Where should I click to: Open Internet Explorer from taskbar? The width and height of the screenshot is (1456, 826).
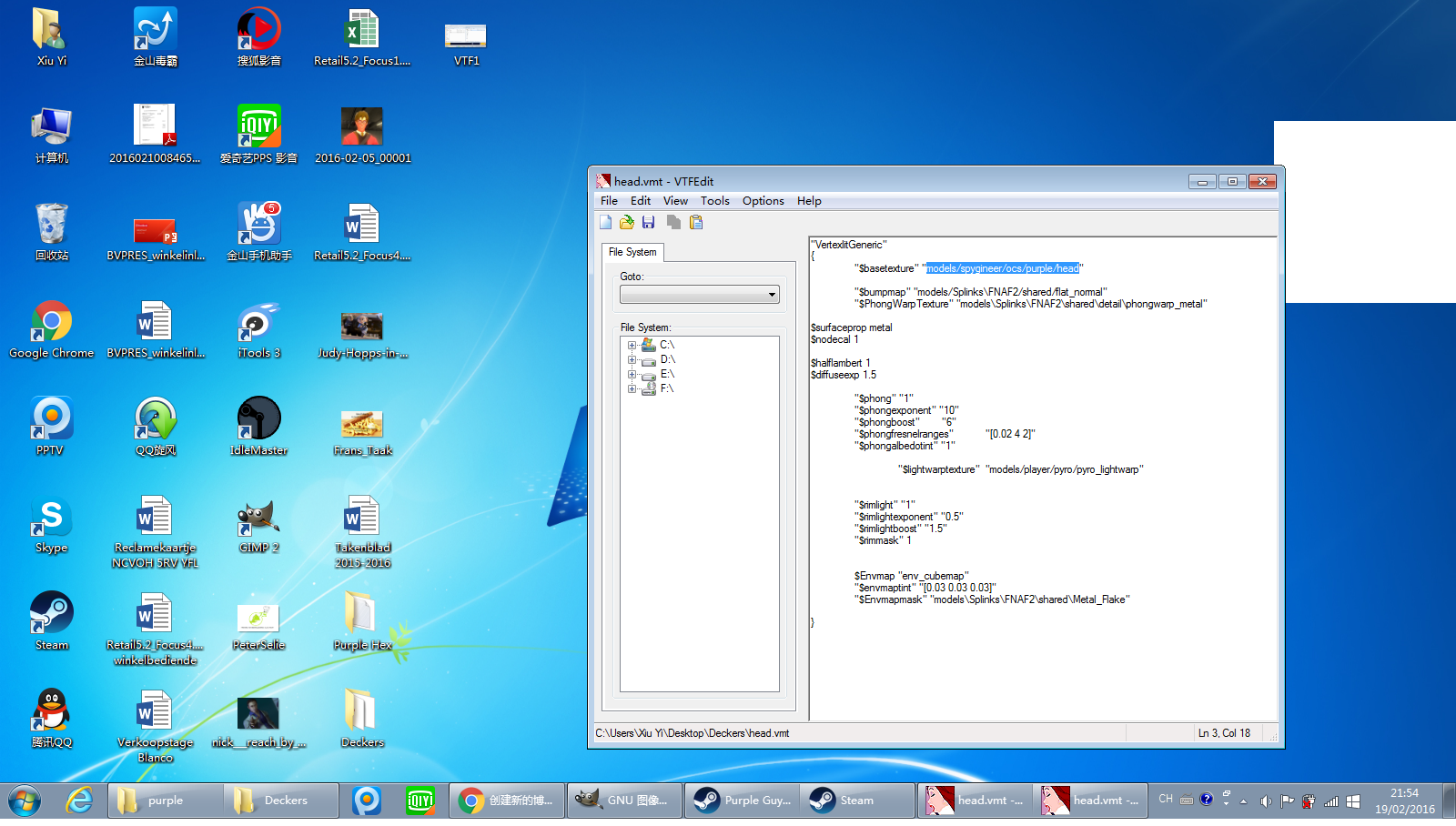tap(79, 801)
